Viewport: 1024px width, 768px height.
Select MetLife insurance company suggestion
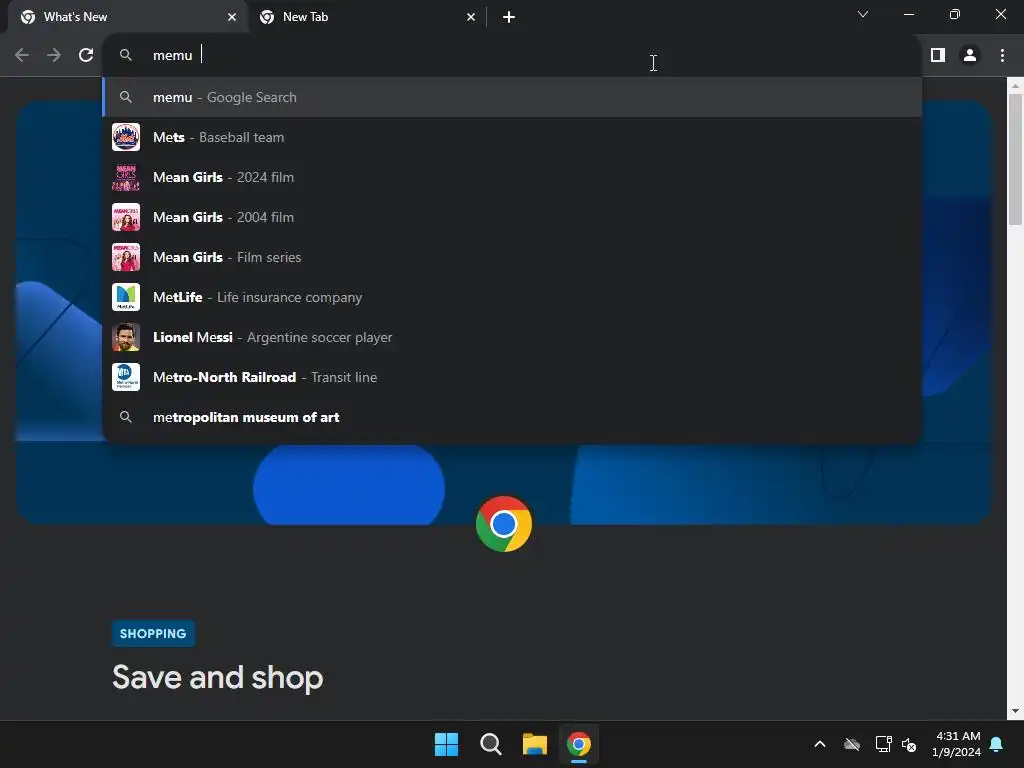tap(513, 297)
